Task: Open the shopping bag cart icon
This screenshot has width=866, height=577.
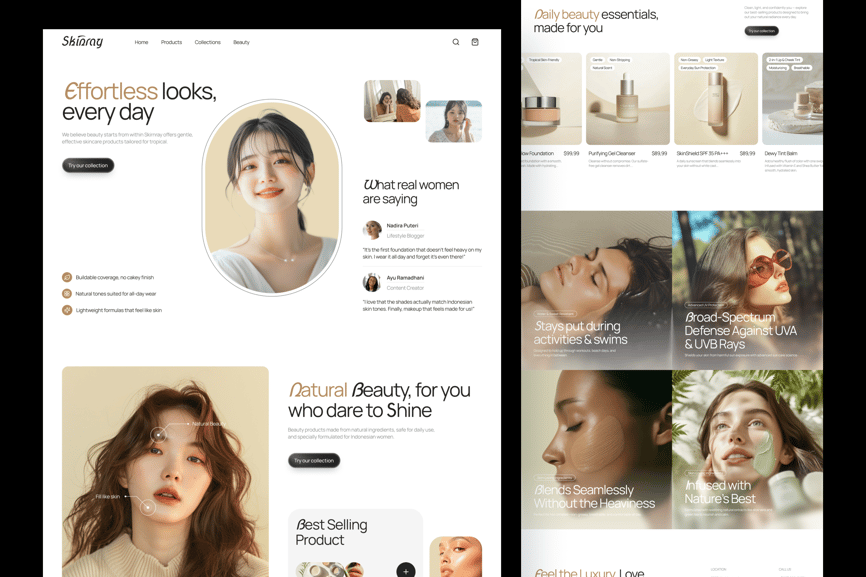Action: (x=475, y=42)
